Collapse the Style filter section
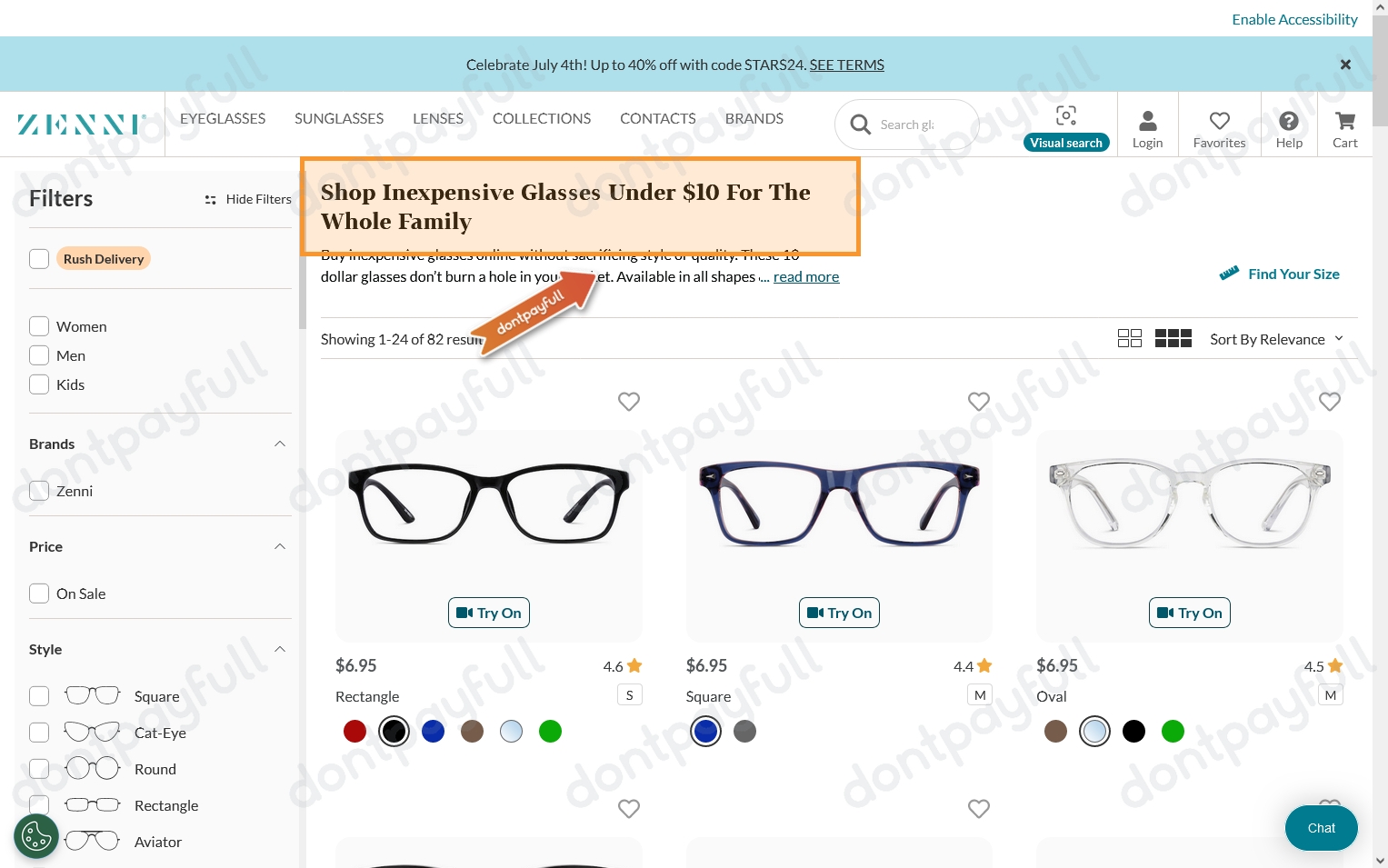Screen dimensions: 1388x868 coord(280,649)
